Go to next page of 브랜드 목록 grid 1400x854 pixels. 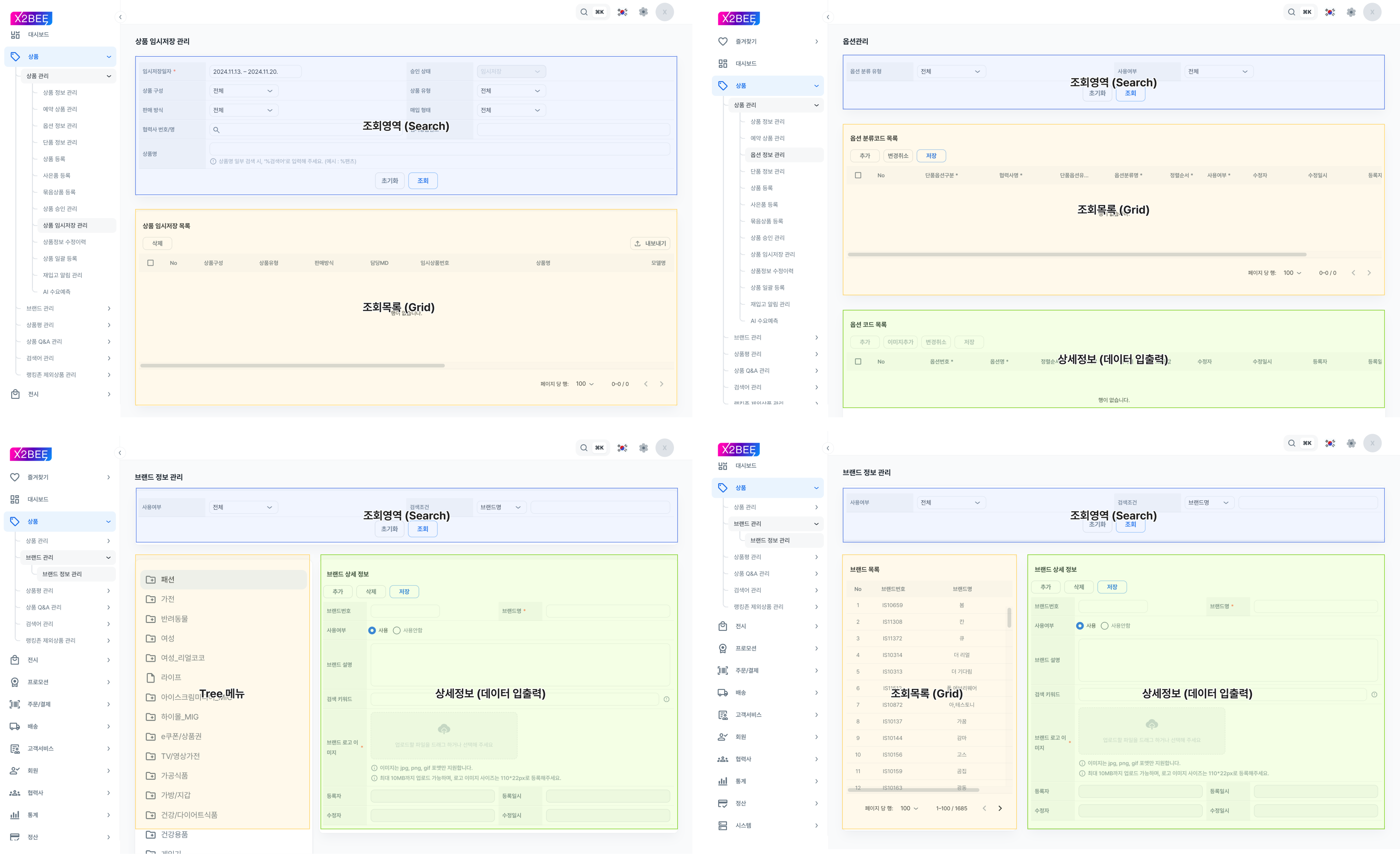click(x=1000, y=809)
